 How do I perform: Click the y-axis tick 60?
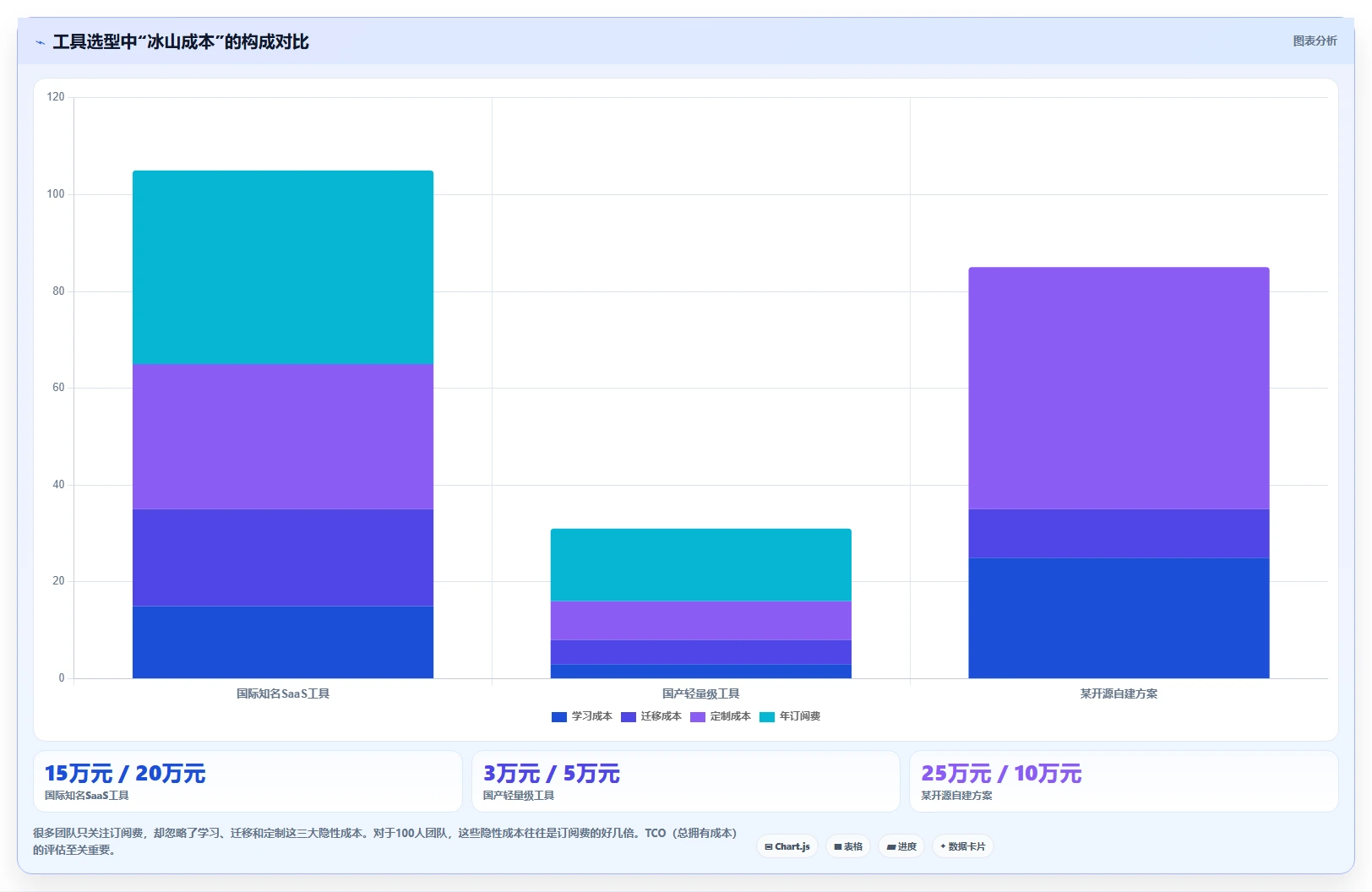point(58,388)
